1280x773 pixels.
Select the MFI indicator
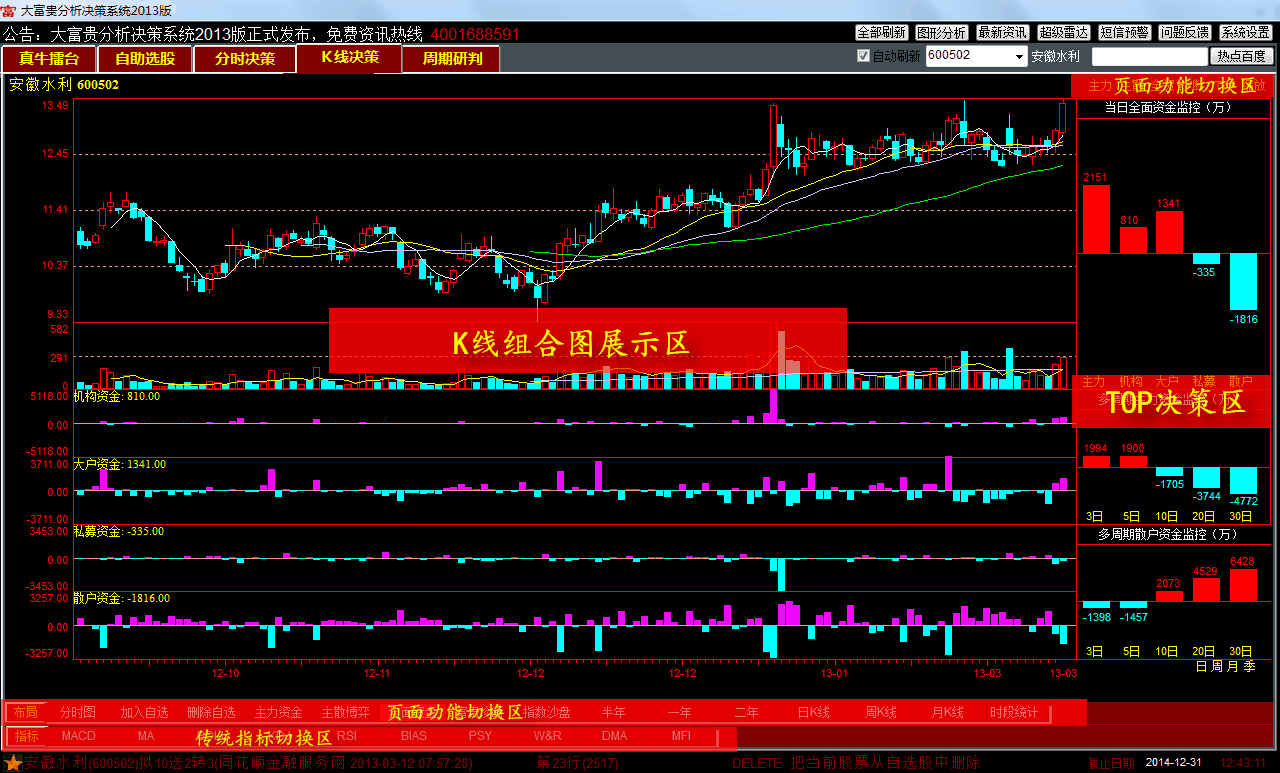(x=681, y=736)
